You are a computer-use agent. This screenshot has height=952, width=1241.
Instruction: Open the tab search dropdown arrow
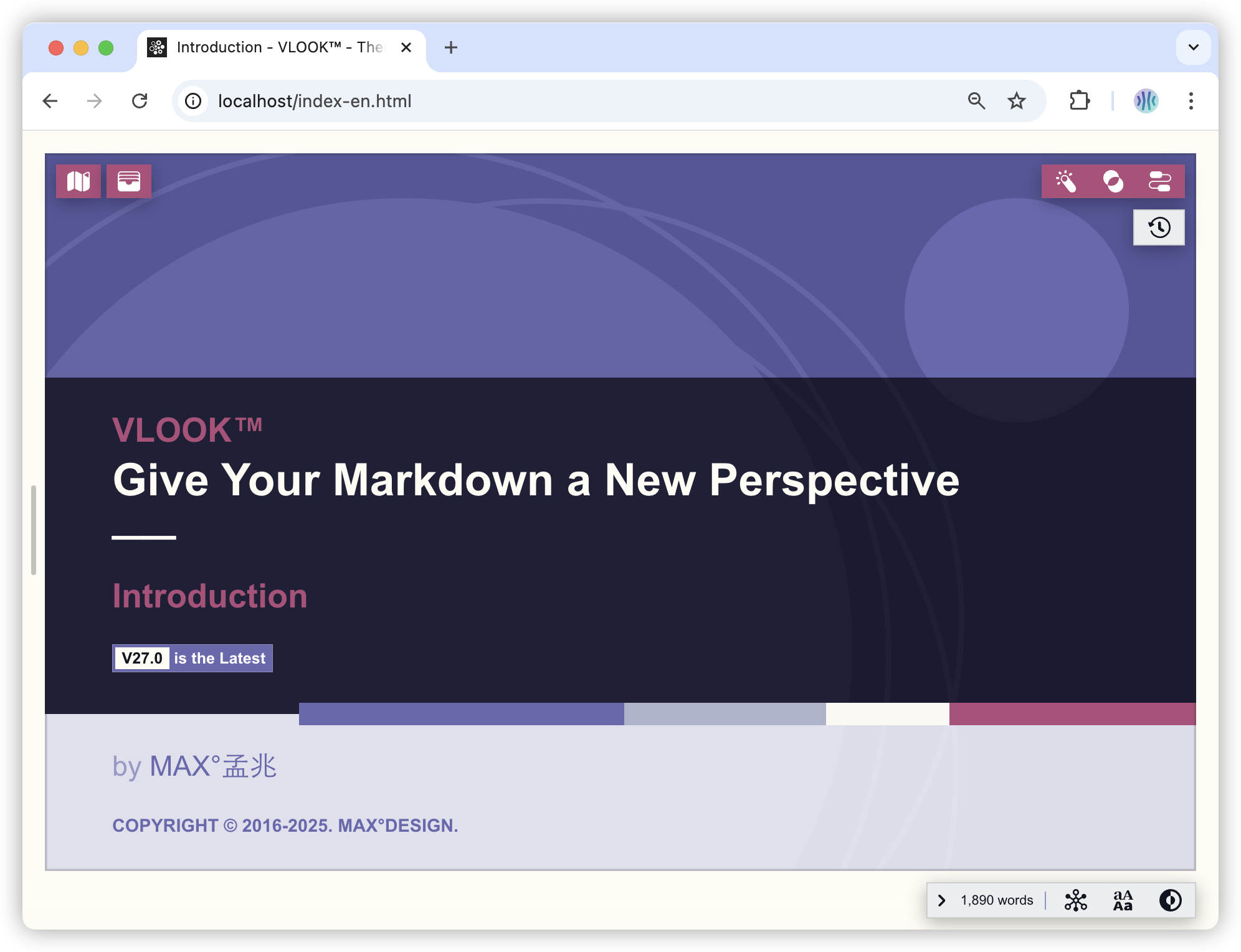(1194, 47)
